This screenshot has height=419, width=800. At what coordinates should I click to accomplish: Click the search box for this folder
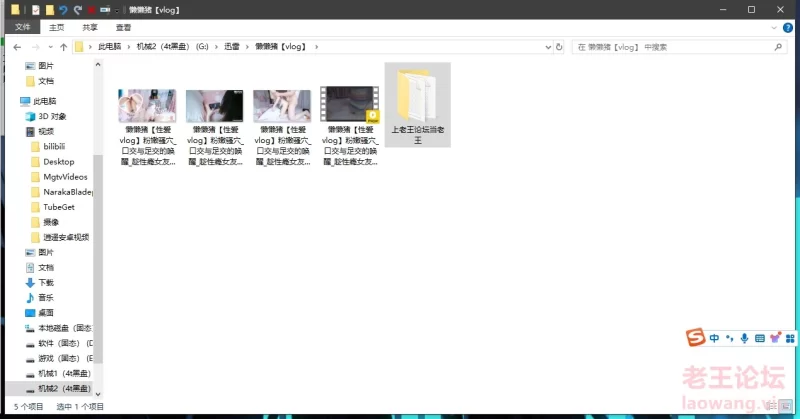point(679,47)
